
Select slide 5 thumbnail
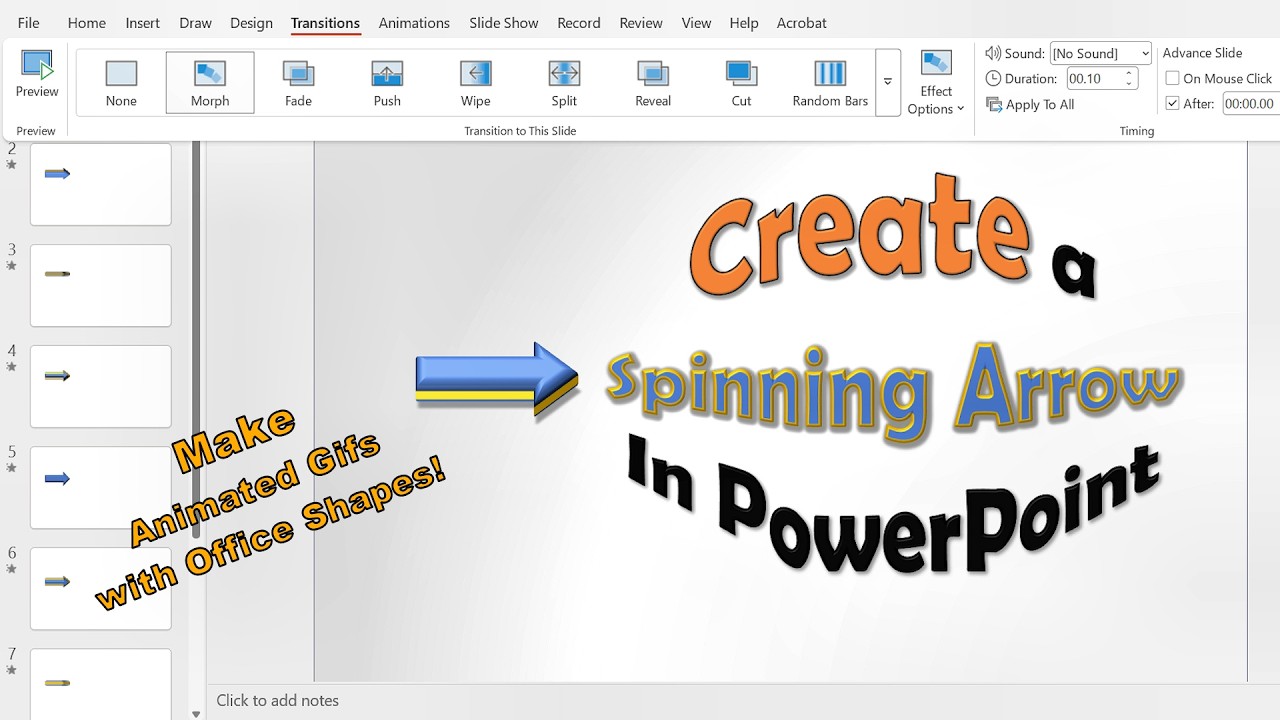[101, 487]
